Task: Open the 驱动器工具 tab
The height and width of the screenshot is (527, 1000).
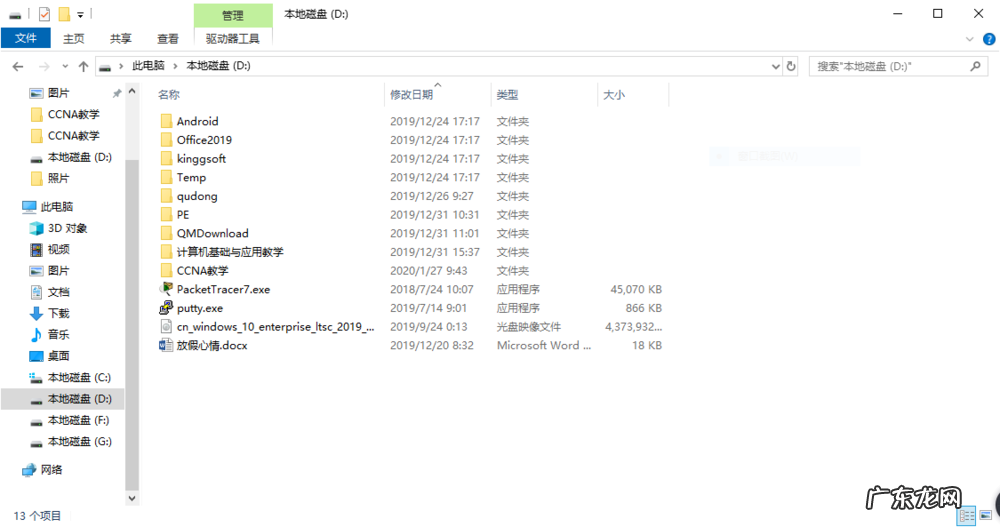Action: click(233, 38)
